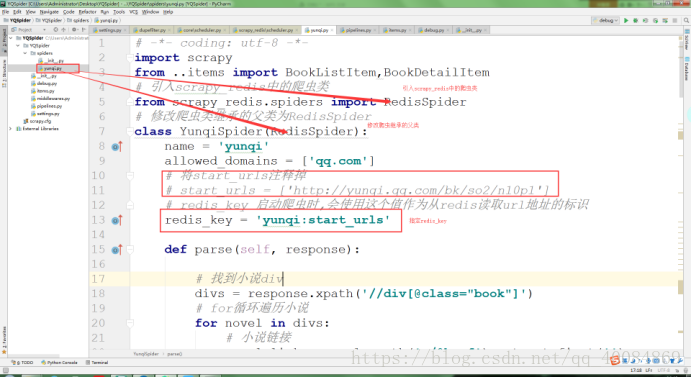This screenshot has height=378, width=692.
Task: Close the yunqi.py editor tab
Action: [333, 30]
